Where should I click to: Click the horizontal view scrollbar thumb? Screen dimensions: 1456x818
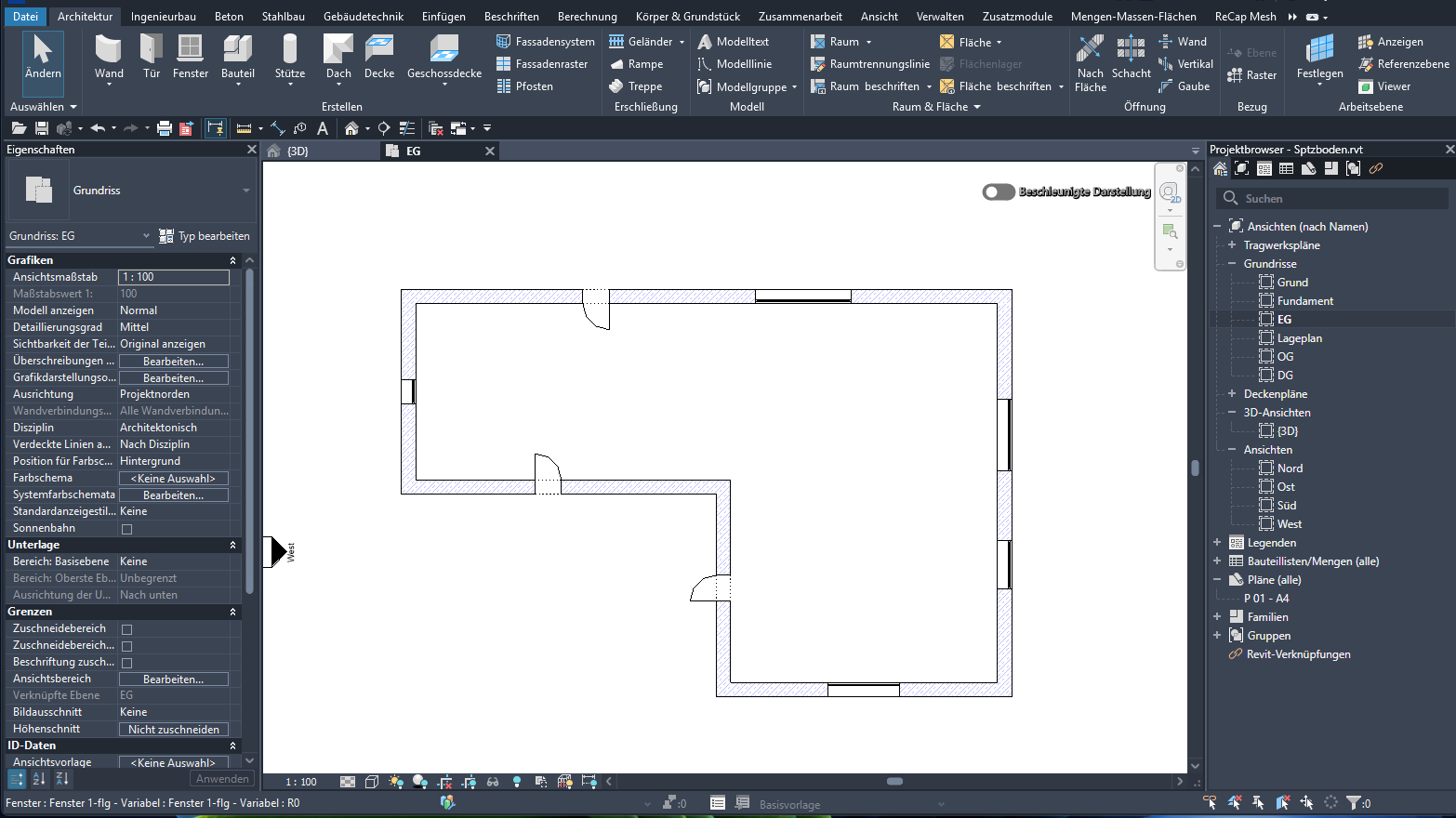click(894, 782)
